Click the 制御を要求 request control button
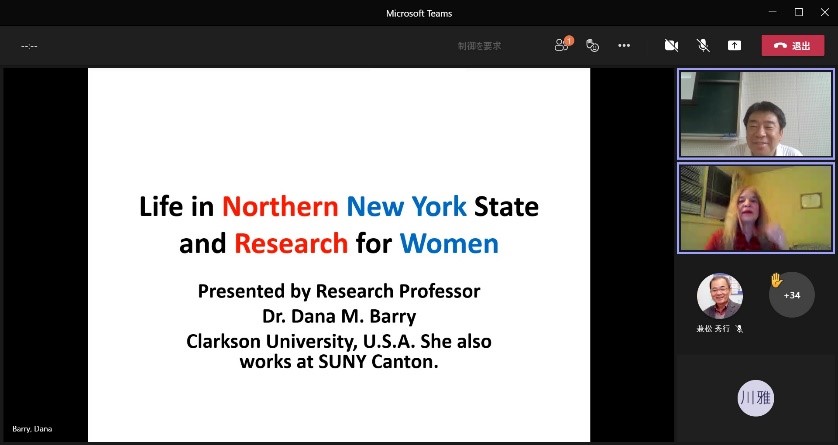Viewport: 838px width, 445px height. click(479, 46)
